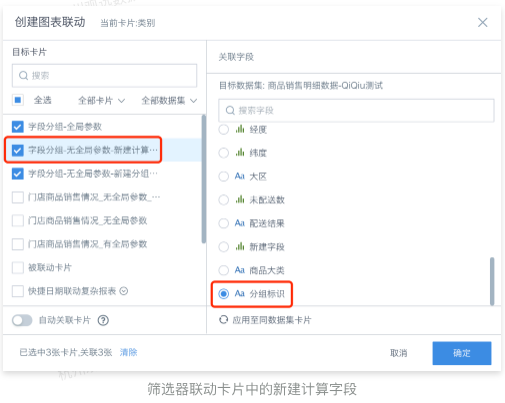Click the 清除 link
Viewport: 505px width, 403px height.
click(128, 352)
